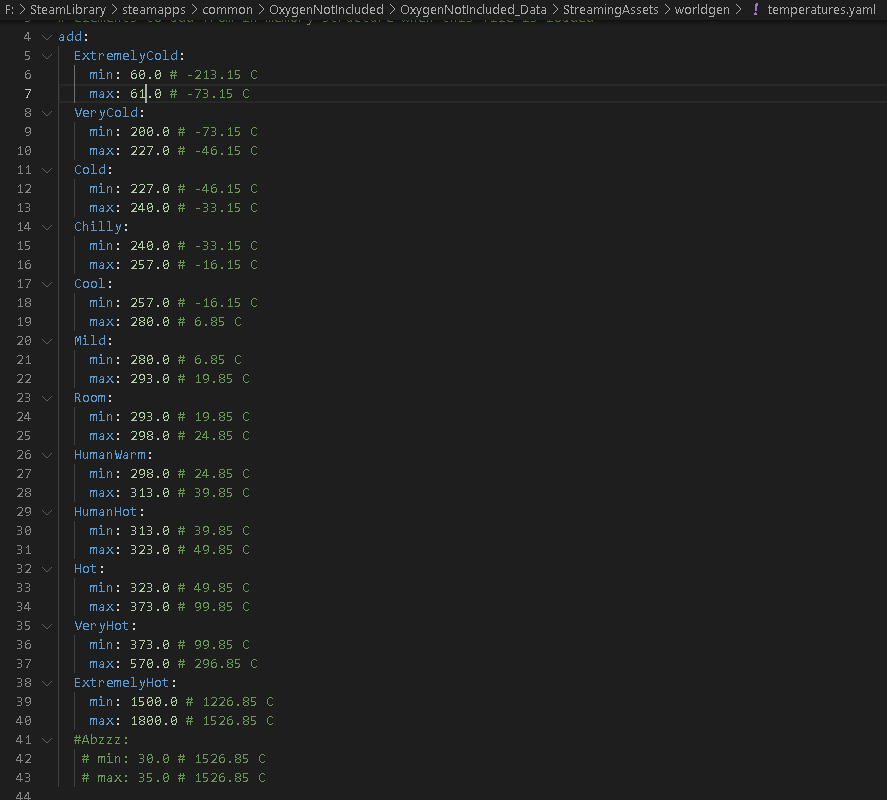The image size is (887, 800).
Task: Fold the ExtremelyHot section
Action: click(x=47, y=683)
